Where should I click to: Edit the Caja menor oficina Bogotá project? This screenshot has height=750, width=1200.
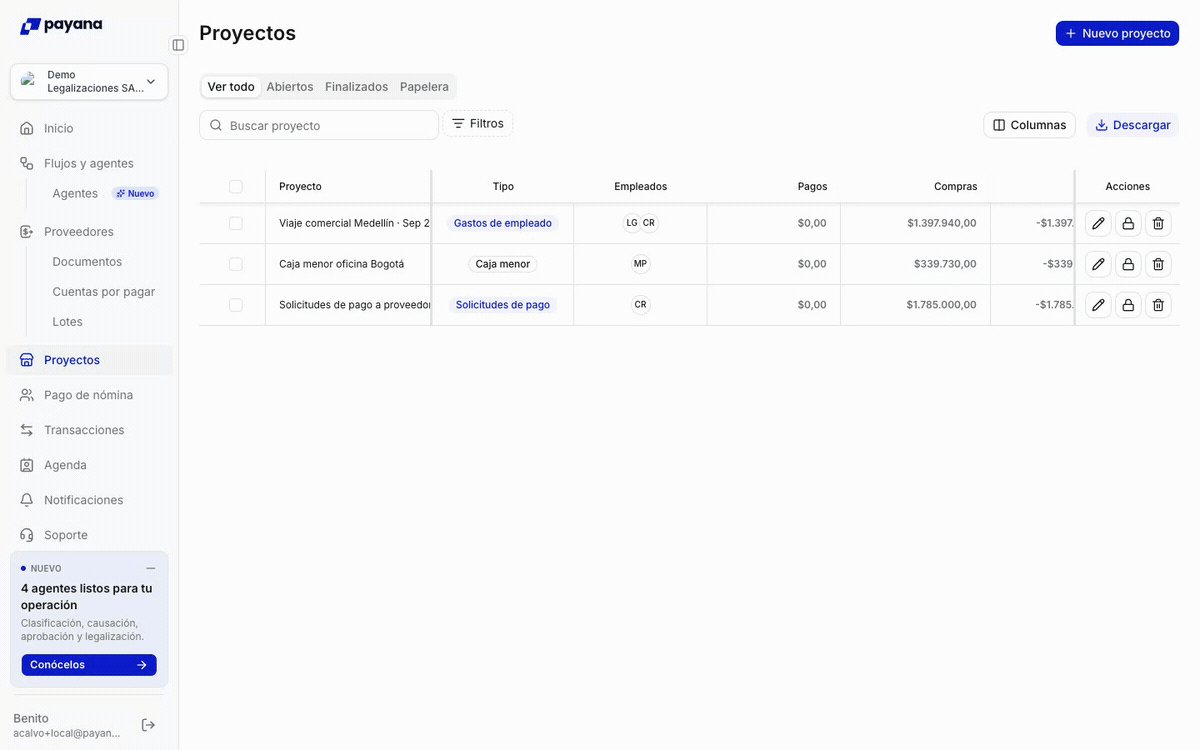click(x=1098, y=264)
